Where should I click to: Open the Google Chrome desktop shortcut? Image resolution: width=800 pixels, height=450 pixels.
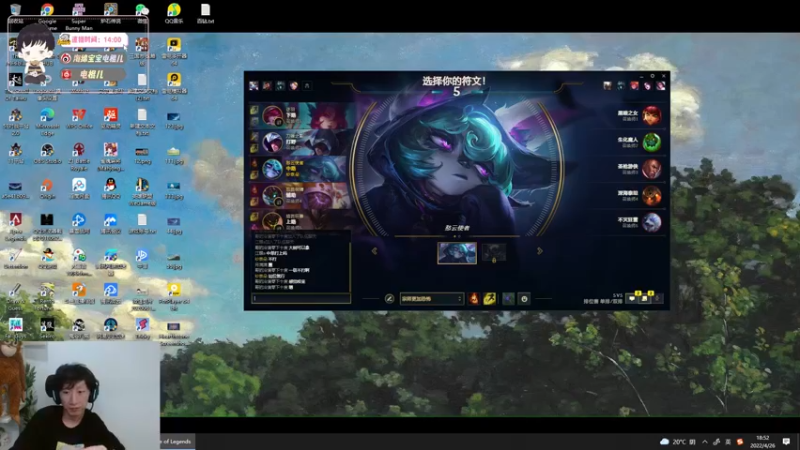click(47, 14)
